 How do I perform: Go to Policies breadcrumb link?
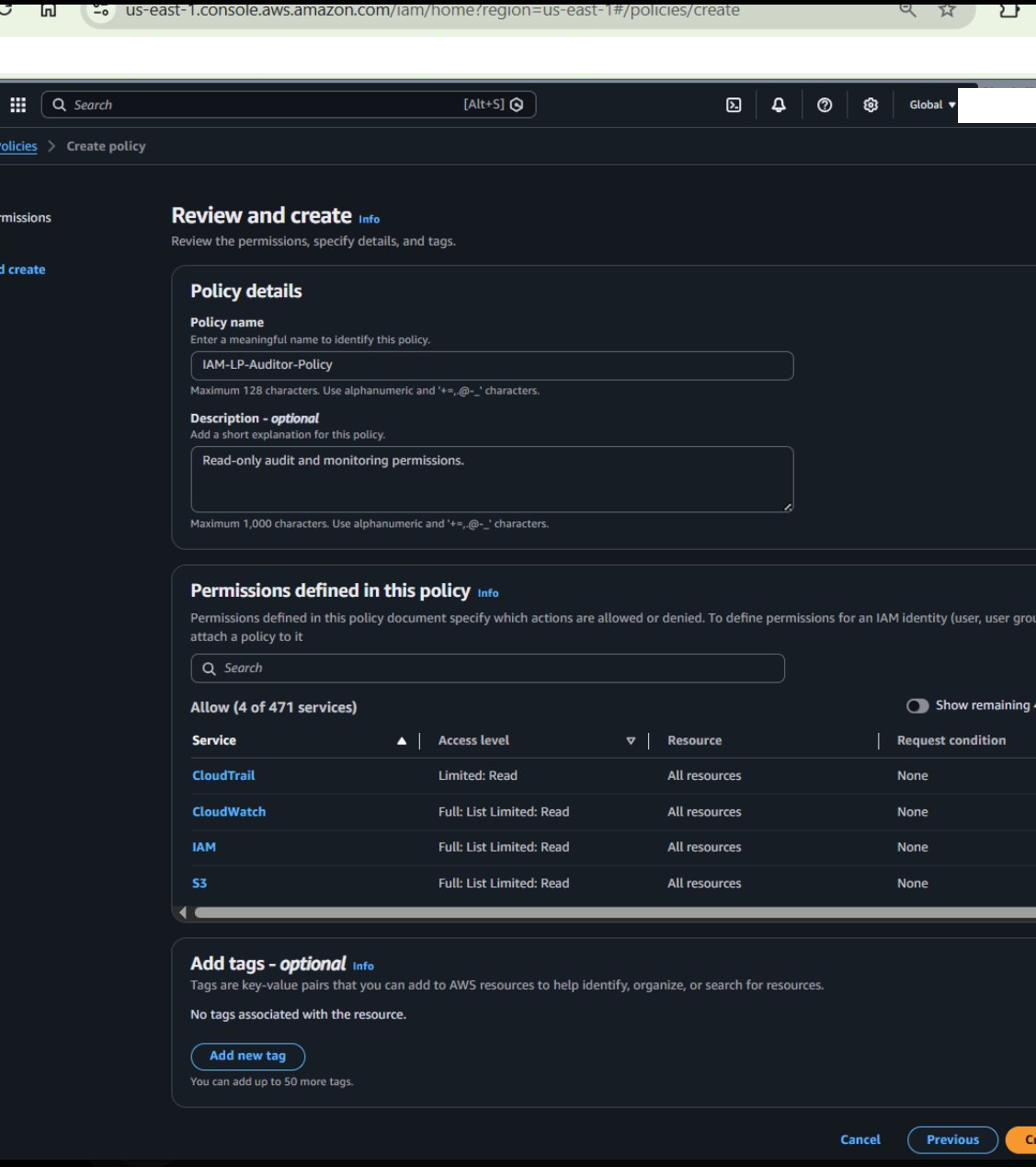coord(18,146)
